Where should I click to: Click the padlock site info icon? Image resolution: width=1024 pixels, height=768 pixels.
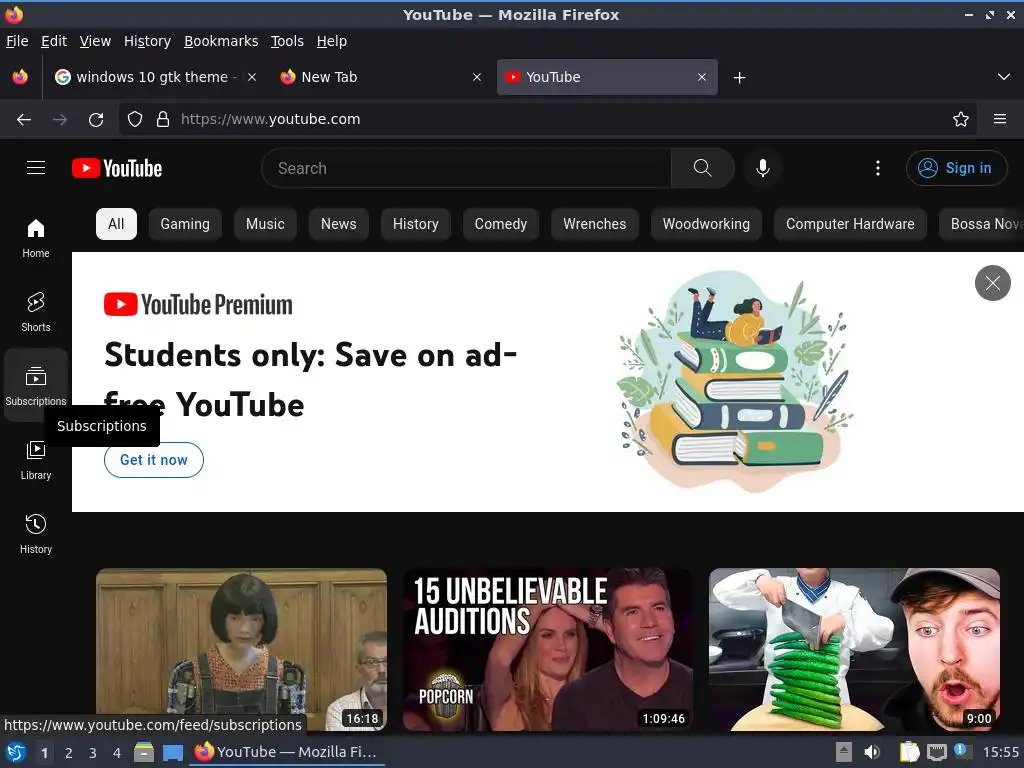[x=163, y=119]
